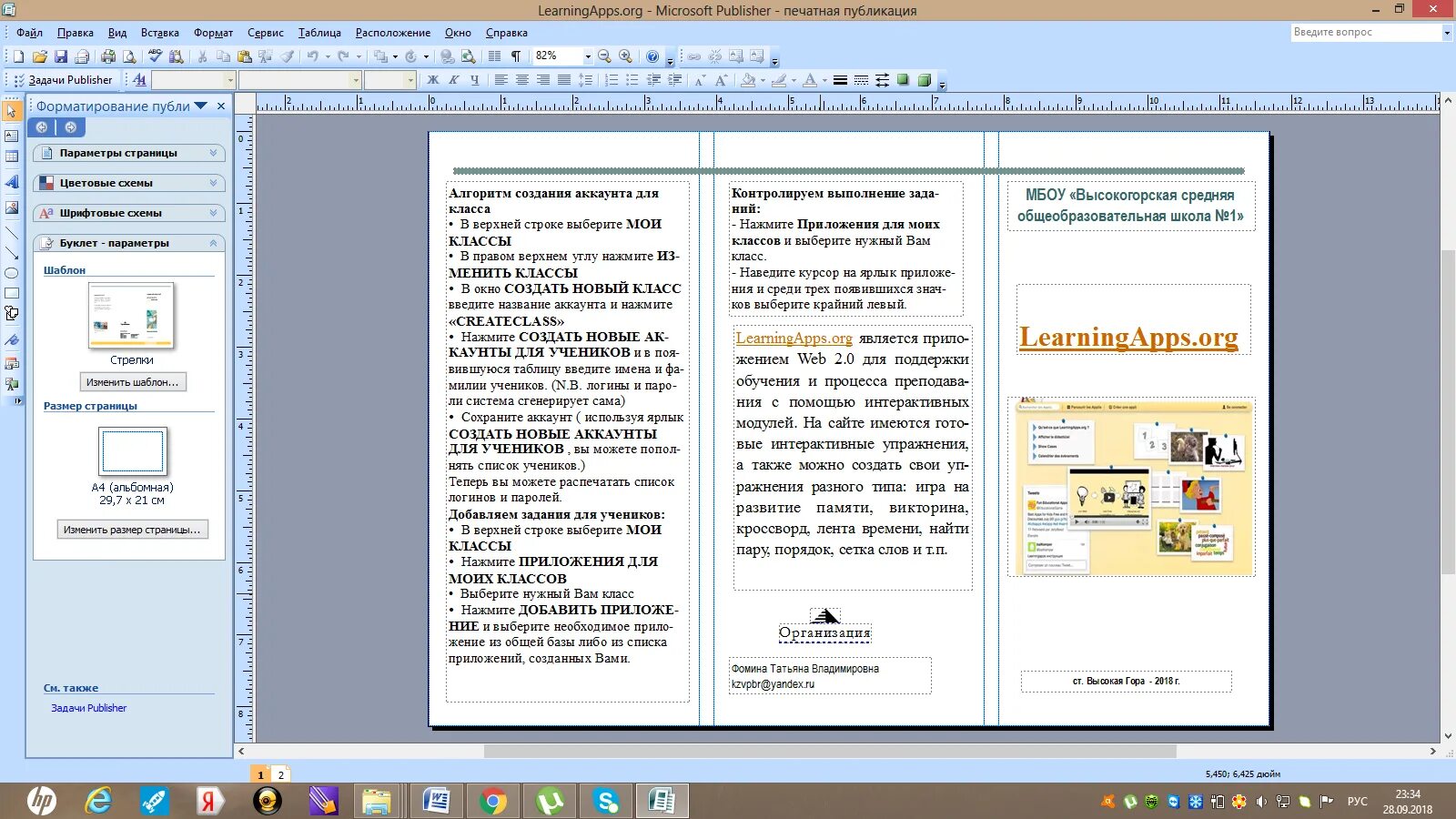Open the zoom percentage dropdown showing 82%
1456x819 pixels.
pos(588,56)
